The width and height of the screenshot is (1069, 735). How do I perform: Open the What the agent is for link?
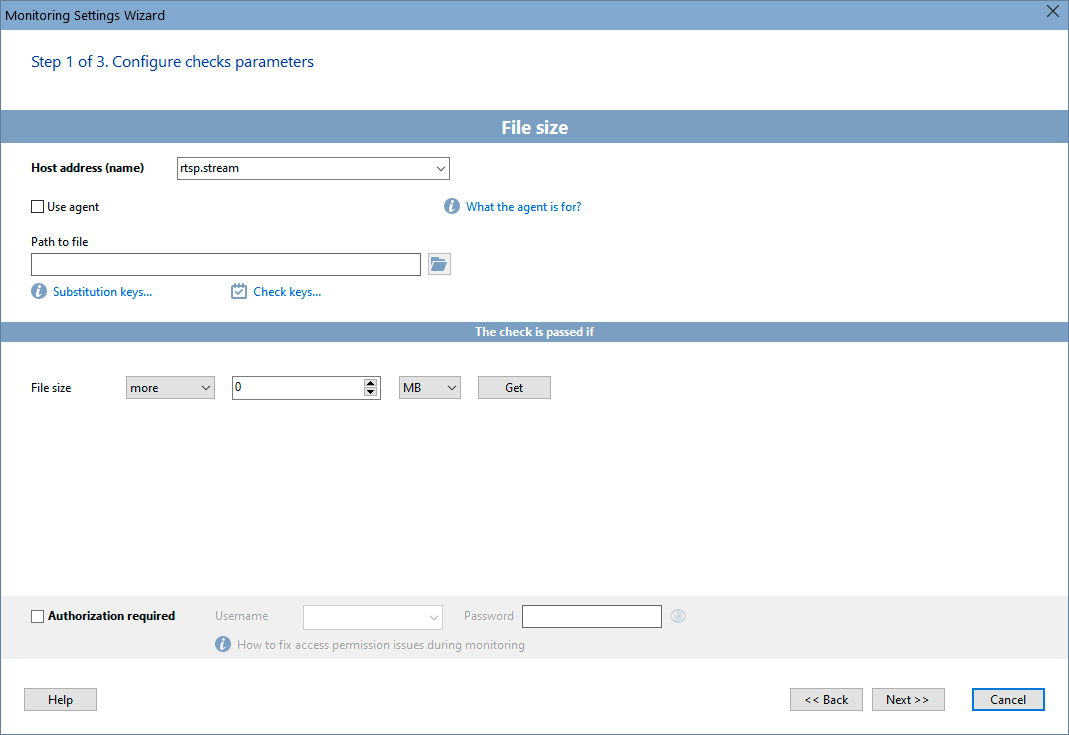pos(522,206)
